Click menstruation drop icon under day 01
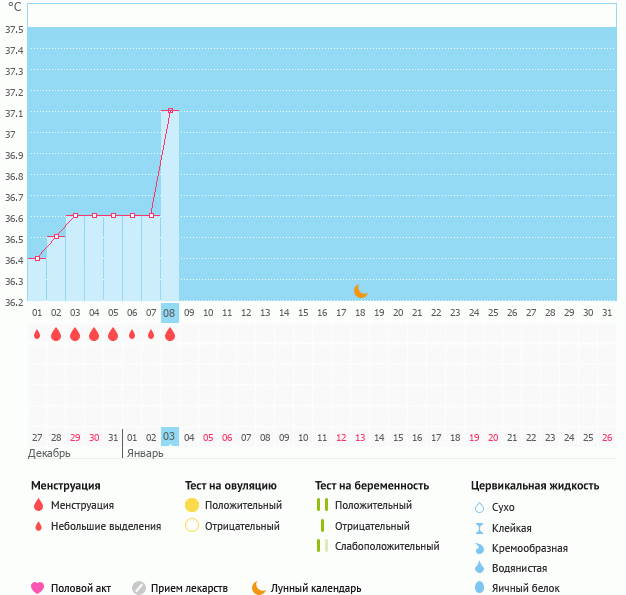The width and height of the screenshot is (626, 595). 37,334
